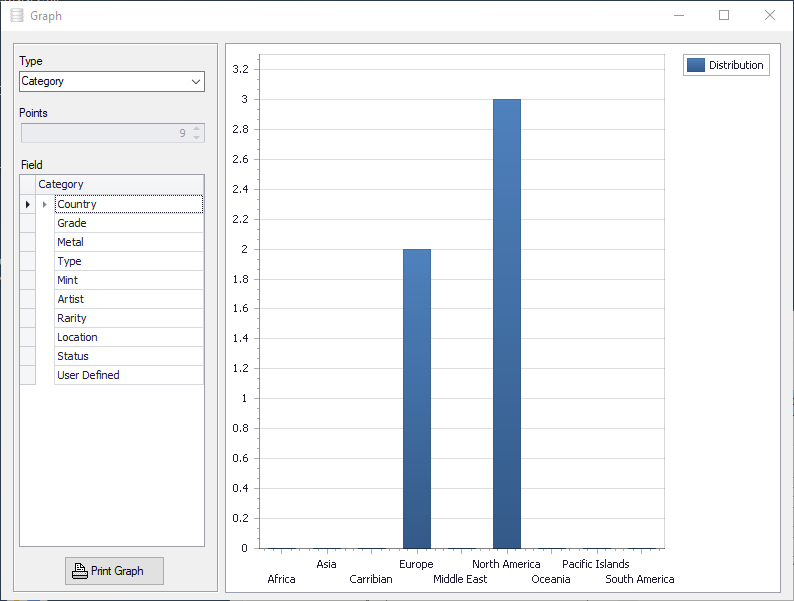Click the Points value field showing 9
This screenshot has width=794, height=601.
click(x=112, y=133)
